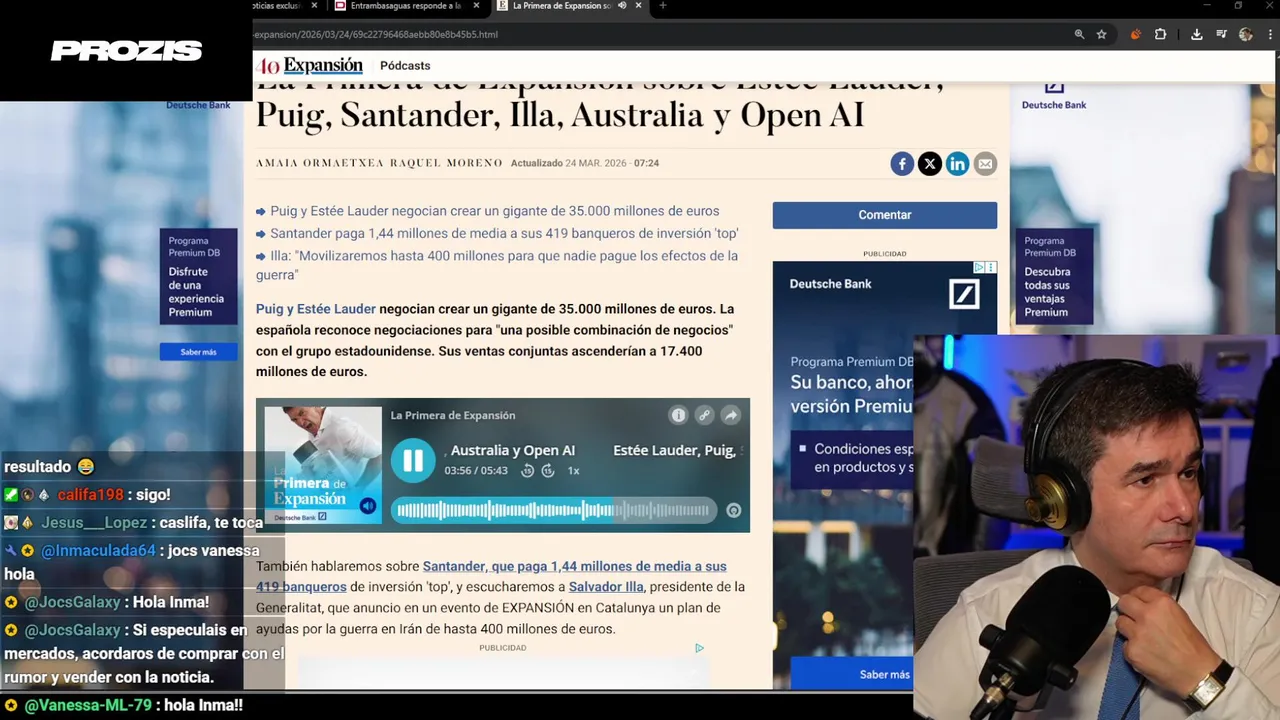Click Programa Premium DB box on left banner
Image resolution: width=1280 pixels, height=720 pixels.
pos(198,277)
